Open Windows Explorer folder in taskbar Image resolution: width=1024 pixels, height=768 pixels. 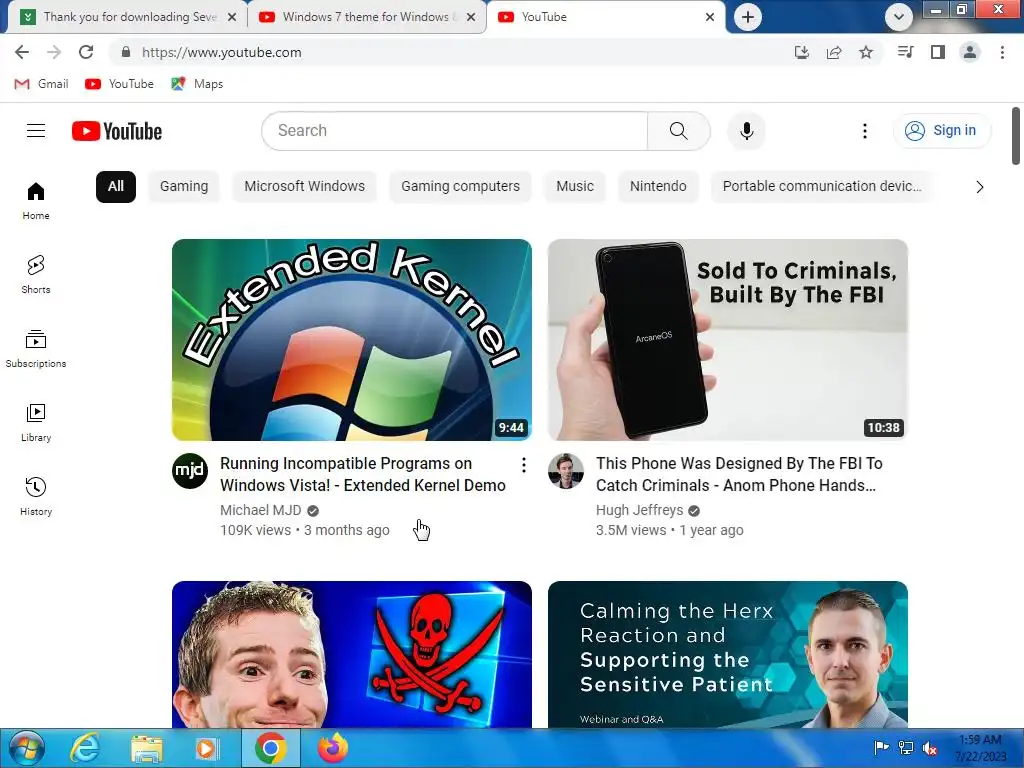tap(146, 748)
